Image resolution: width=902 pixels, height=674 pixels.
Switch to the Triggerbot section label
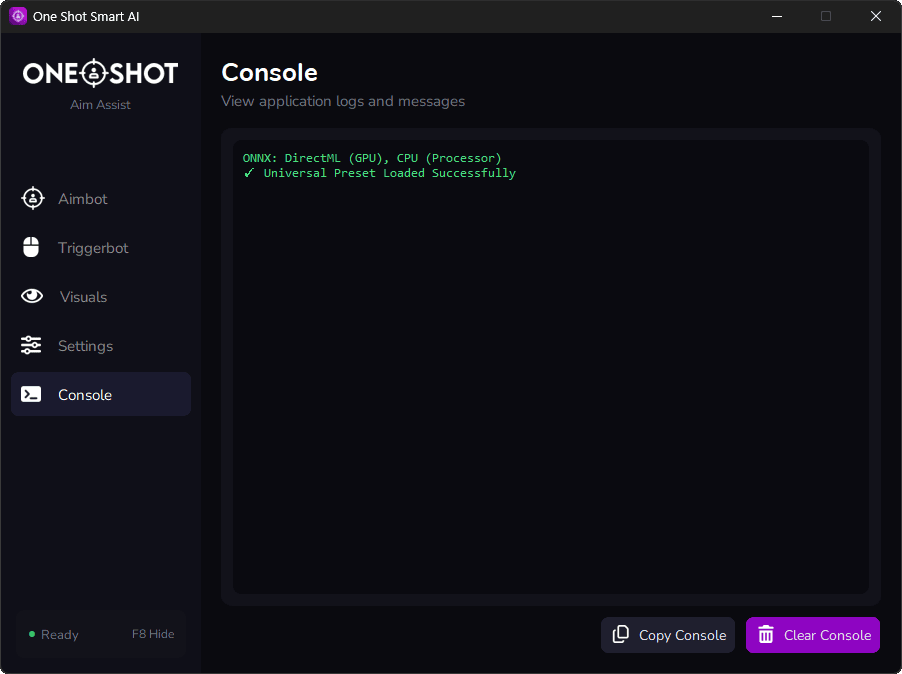(93, 248)
